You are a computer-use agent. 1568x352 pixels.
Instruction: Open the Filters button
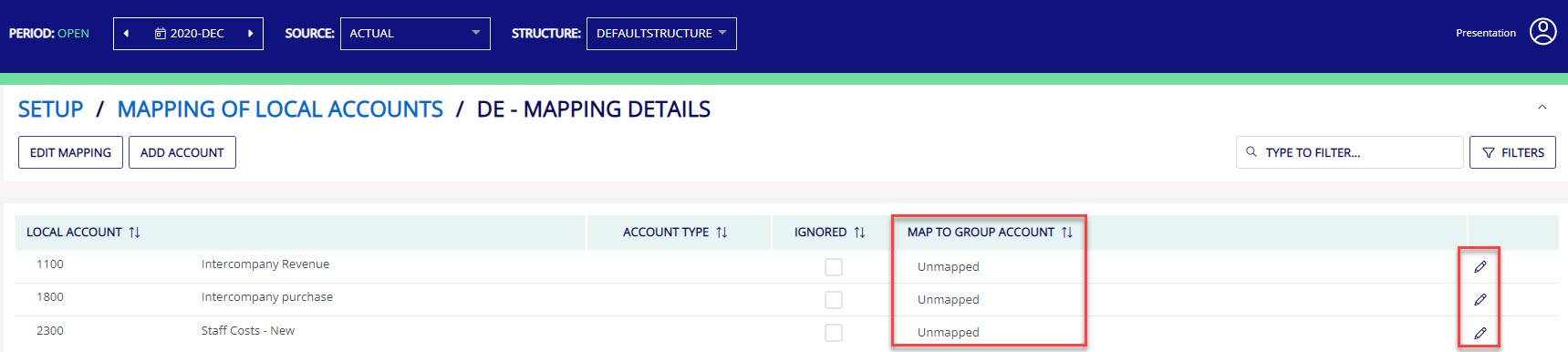point(1512,152)
